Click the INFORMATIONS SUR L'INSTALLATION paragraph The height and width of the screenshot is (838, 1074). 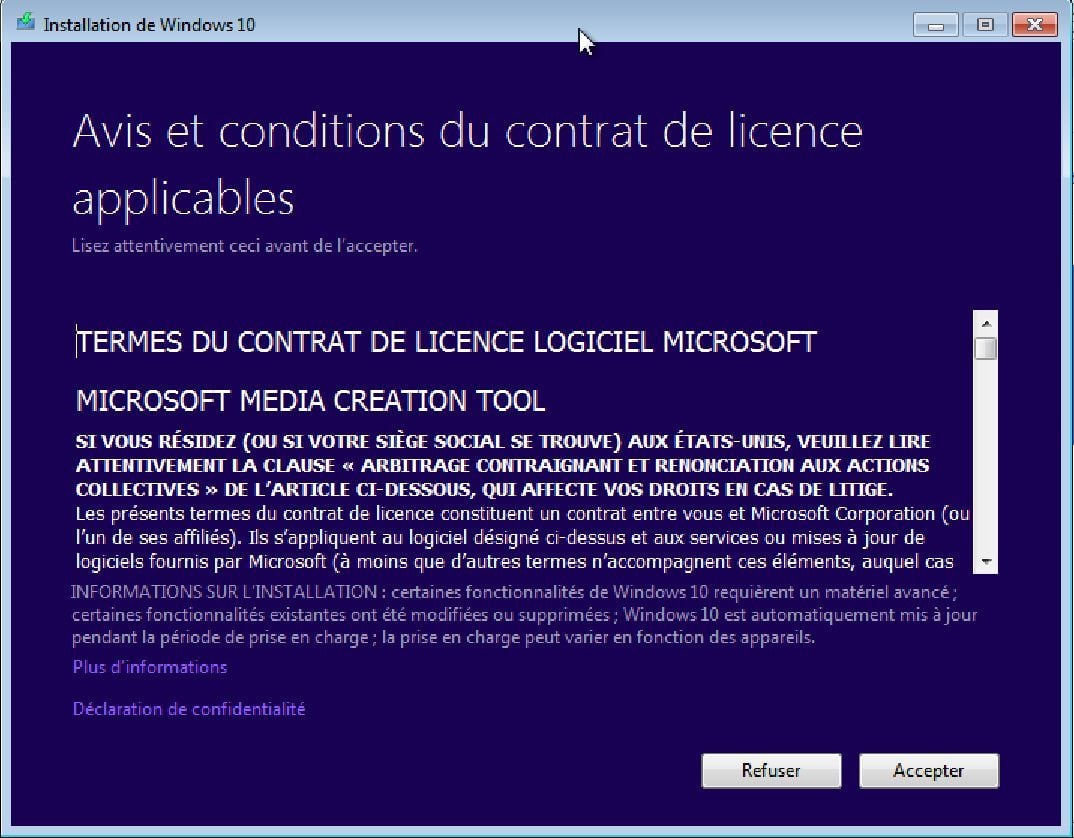click(x=525, y=615)
